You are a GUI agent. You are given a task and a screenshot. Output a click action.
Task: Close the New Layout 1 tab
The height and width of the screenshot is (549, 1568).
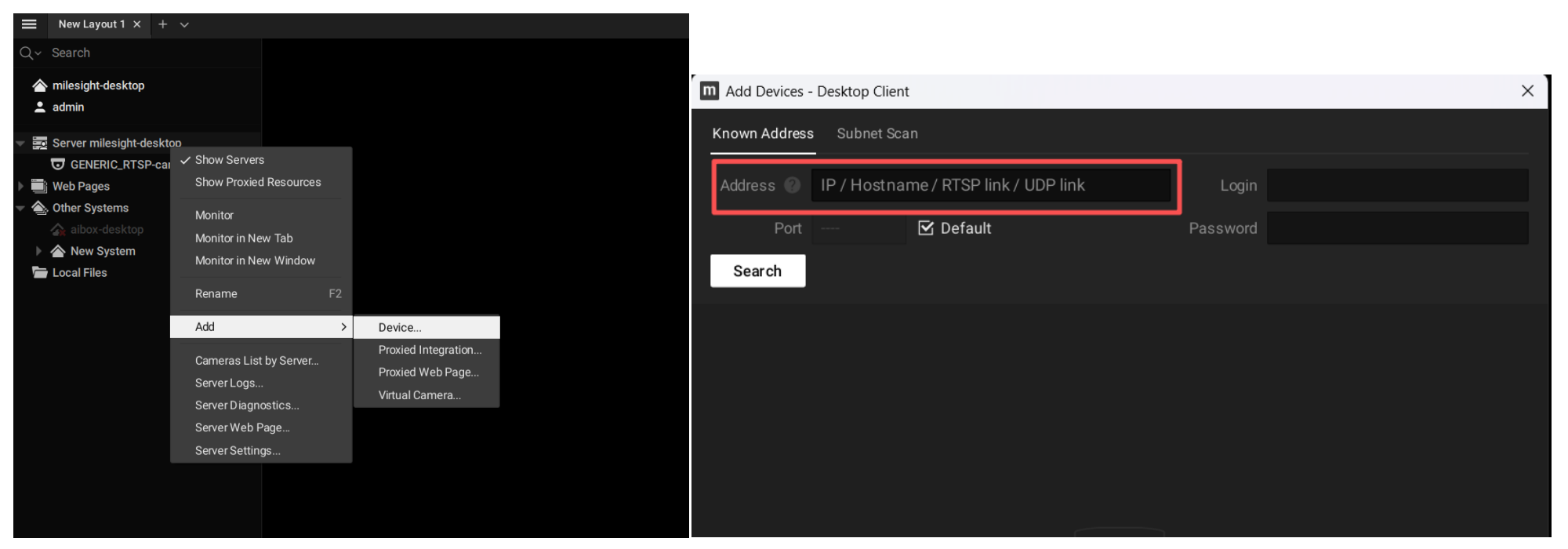(x=137, y=24)
